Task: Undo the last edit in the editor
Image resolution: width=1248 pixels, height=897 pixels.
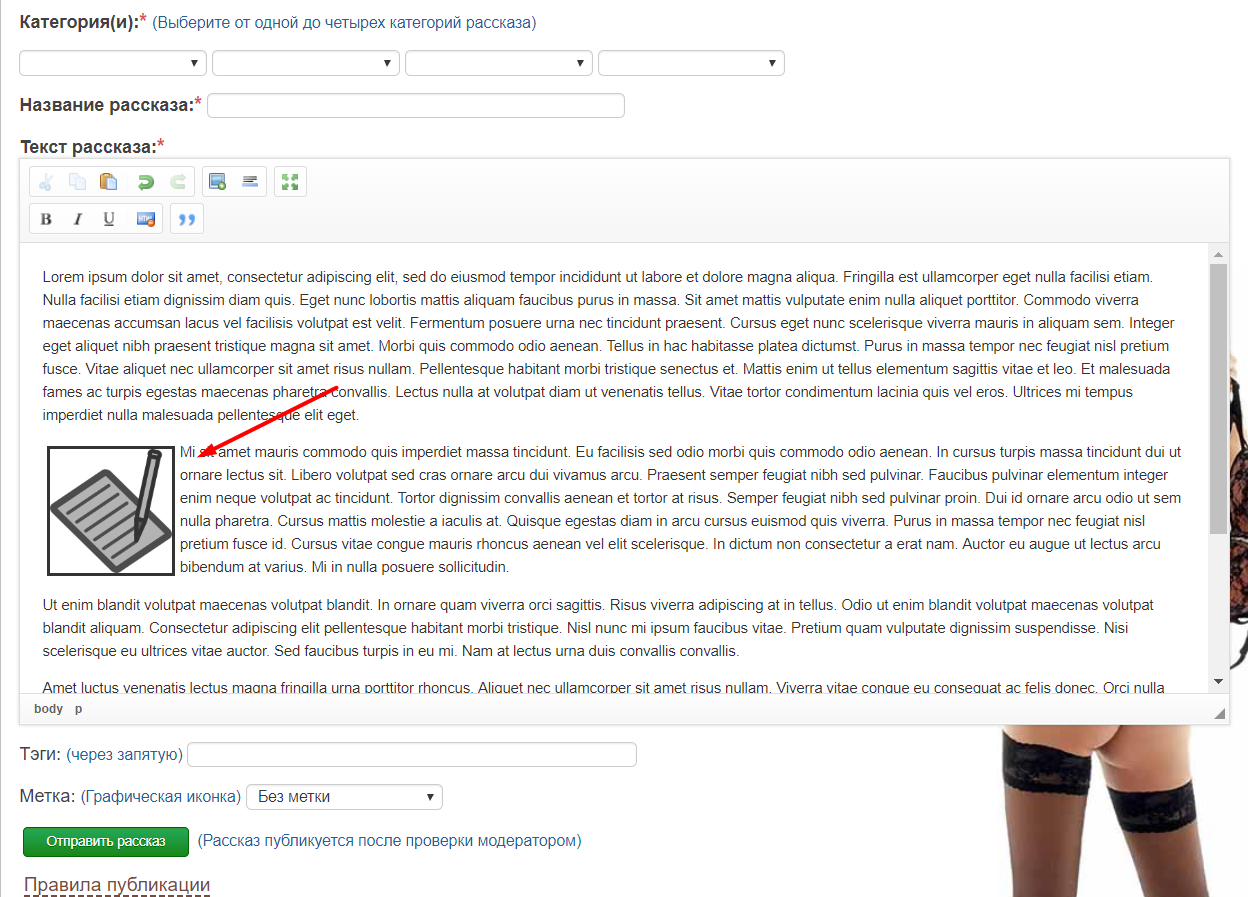Action: 146,182
